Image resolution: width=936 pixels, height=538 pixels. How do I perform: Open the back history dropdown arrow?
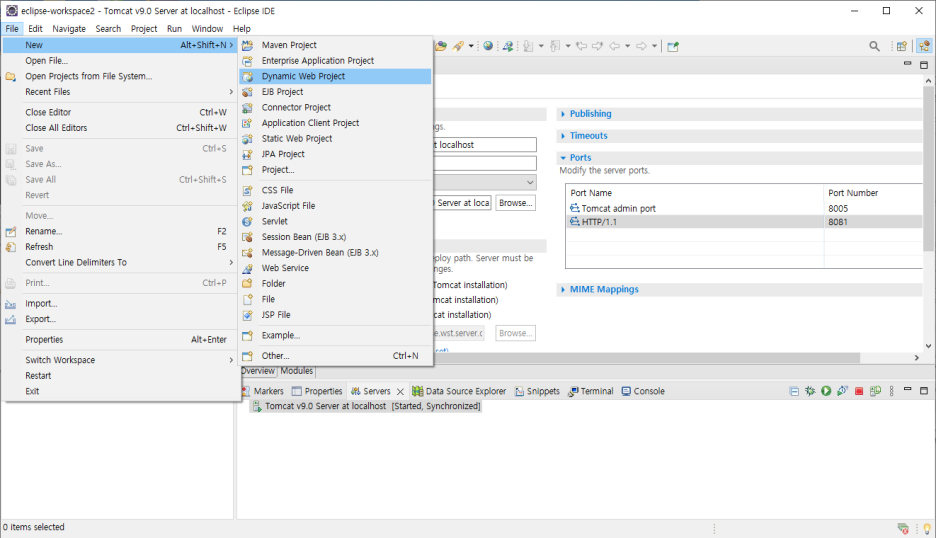click(627, 46)
